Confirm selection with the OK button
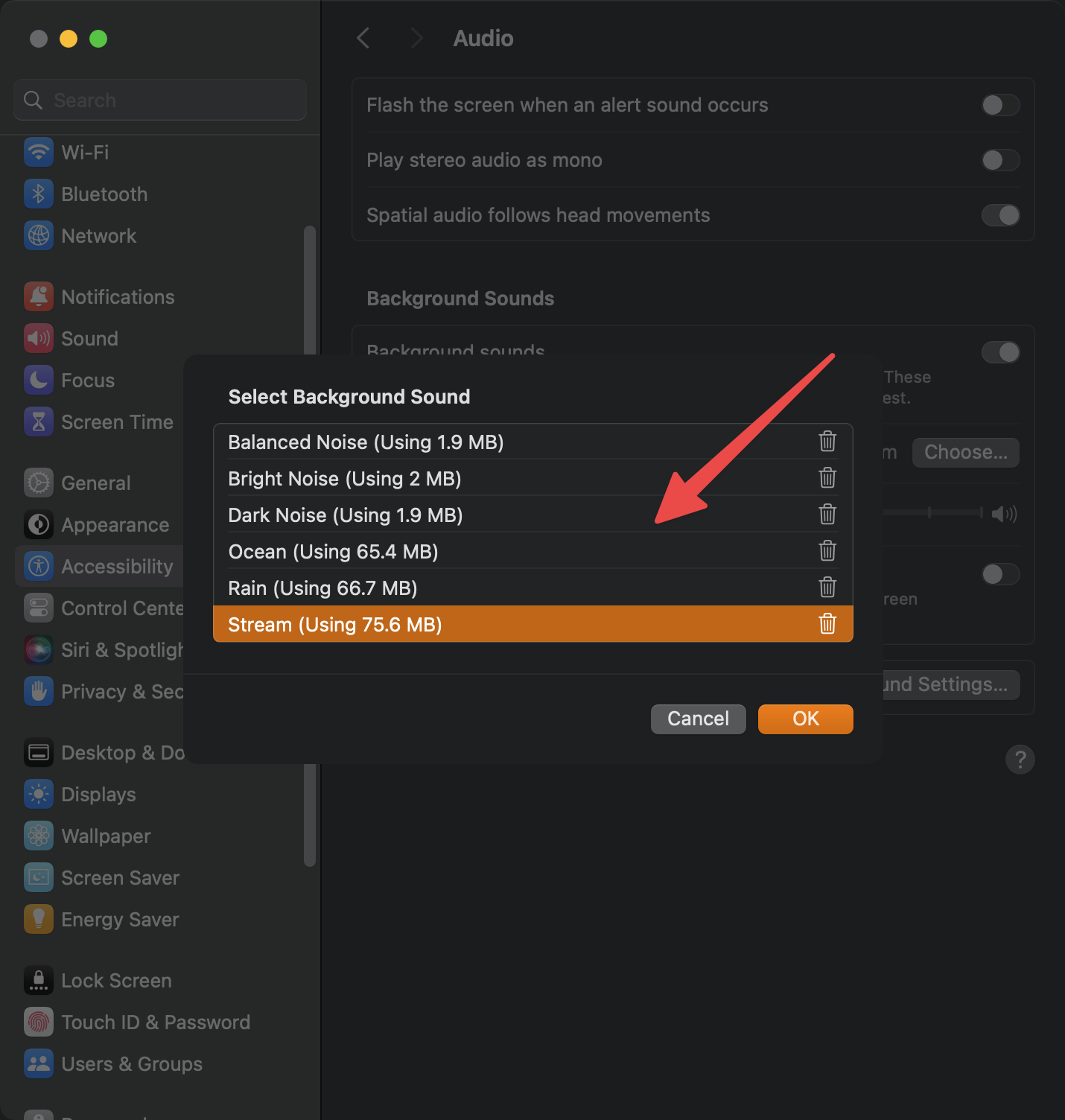This screenshot has height=1120, width=1065. (x=805, y=719)
